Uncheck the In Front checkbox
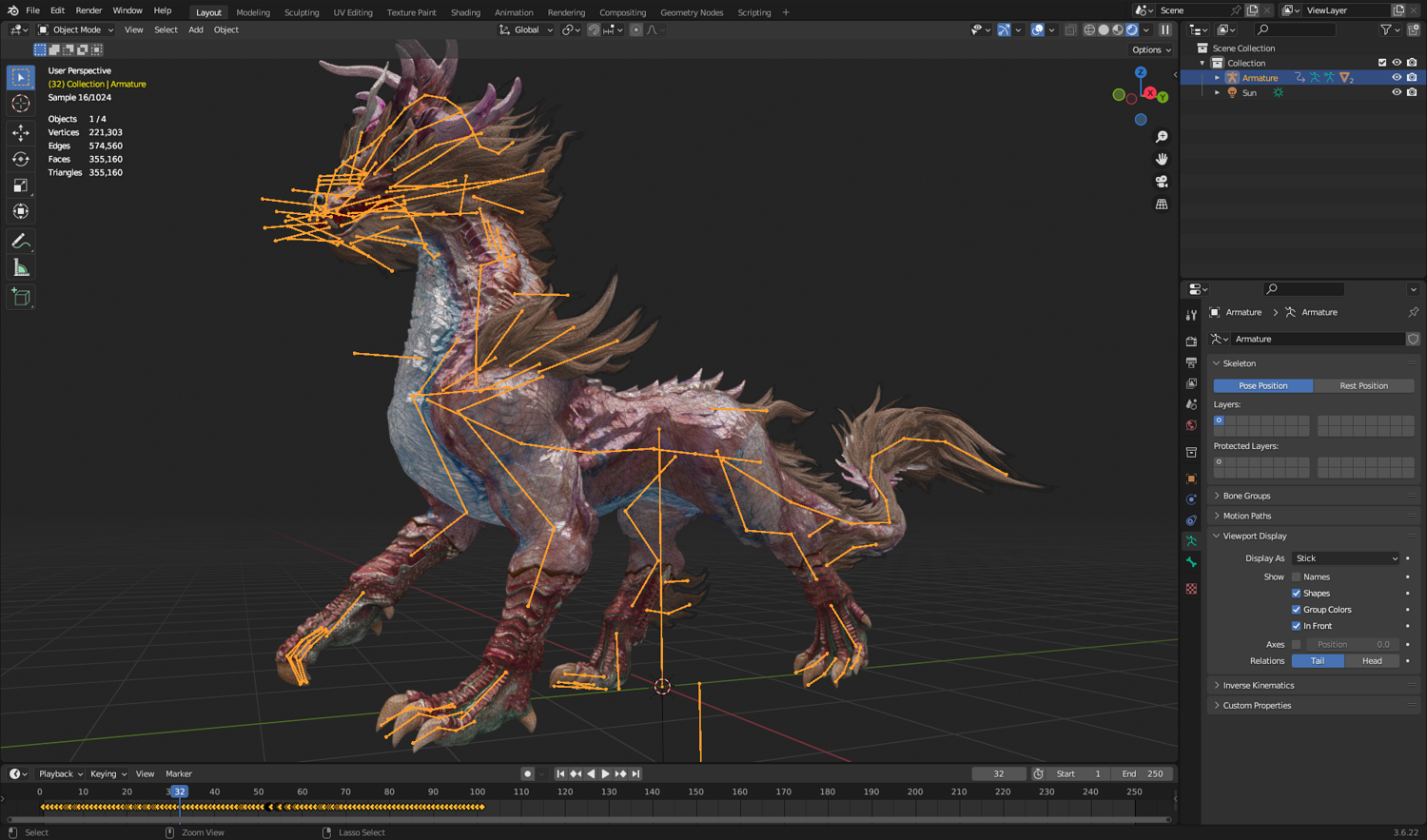This screenshot has width=1427, height=840. click(1296, 626)
